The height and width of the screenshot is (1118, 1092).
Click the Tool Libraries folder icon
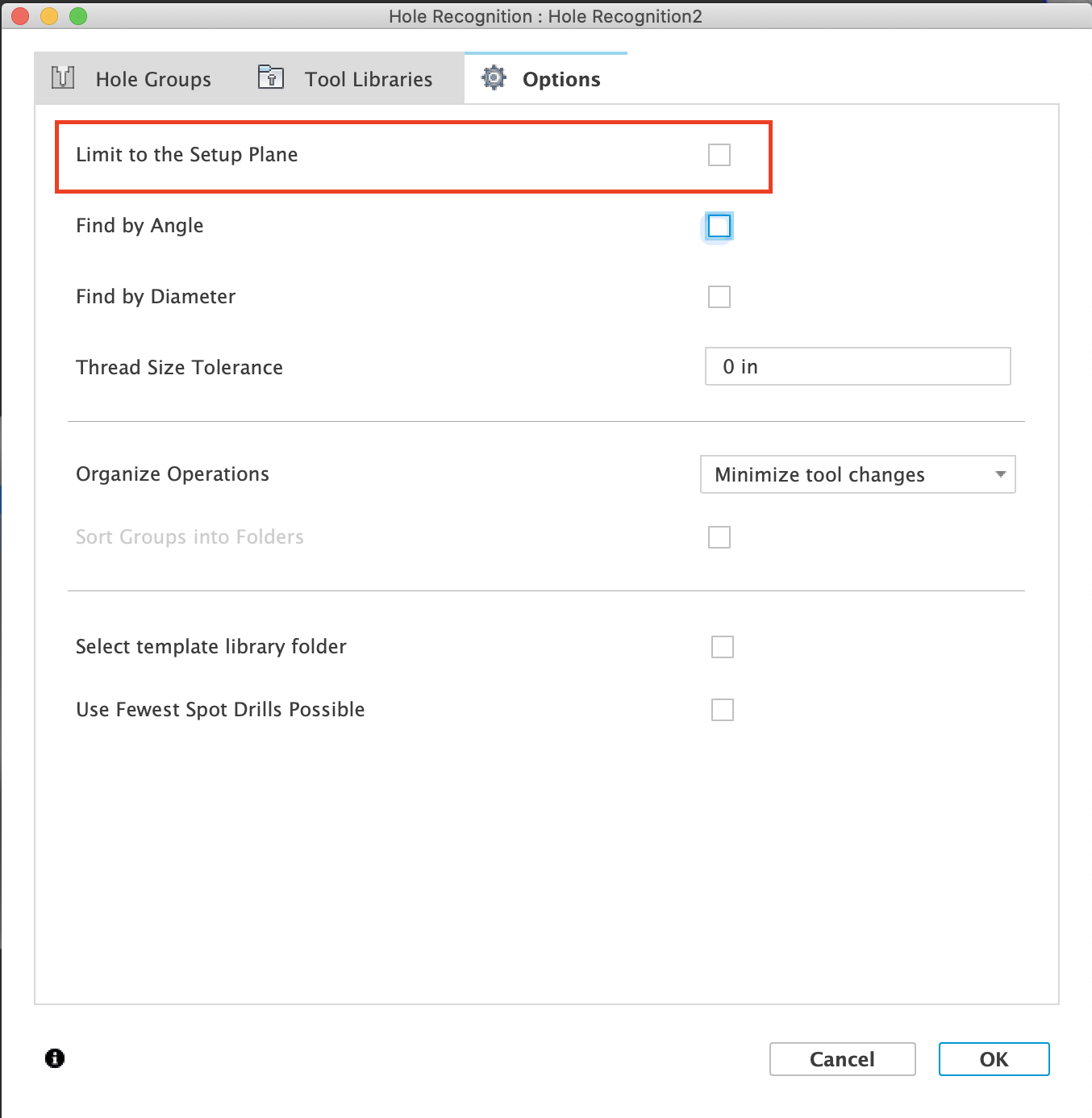coord(271,77)
